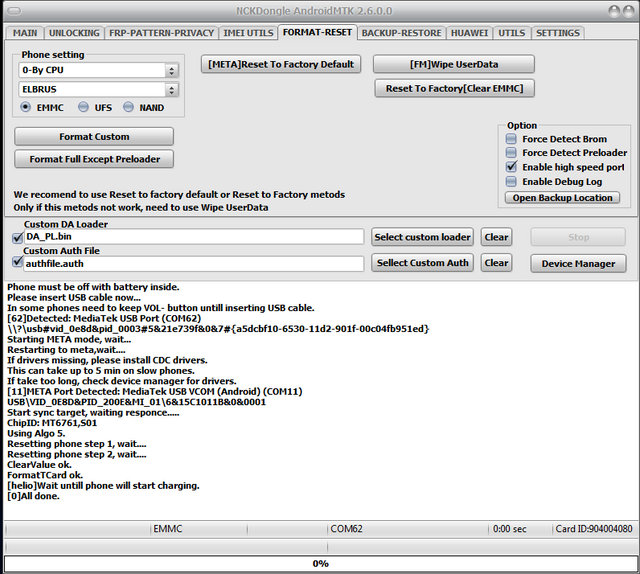Viewport: 640px width, 574px height.
Task: Open the BACKUP-RESTORE tab
Action: click(401, 33)
